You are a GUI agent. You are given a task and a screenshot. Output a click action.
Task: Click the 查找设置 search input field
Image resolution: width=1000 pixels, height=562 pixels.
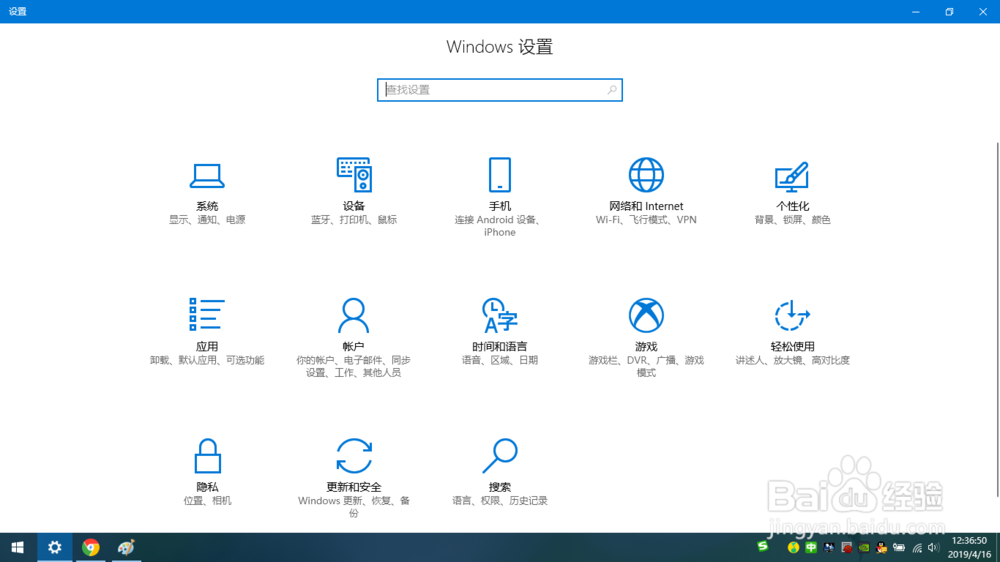(x=499, y=90)
